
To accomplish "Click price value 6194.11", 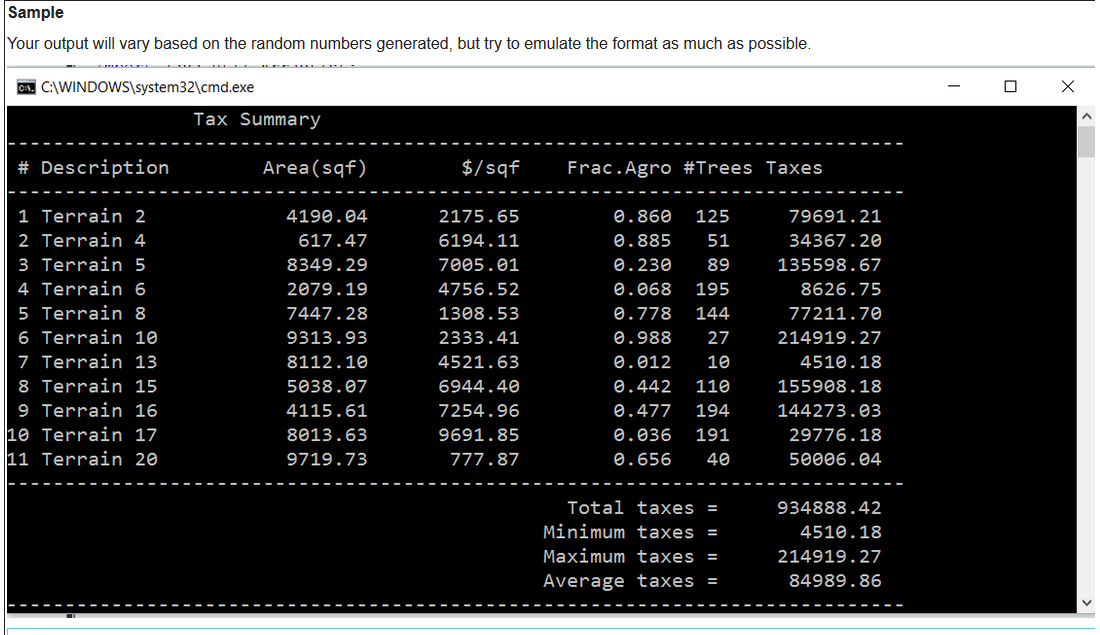I will 478,241.
